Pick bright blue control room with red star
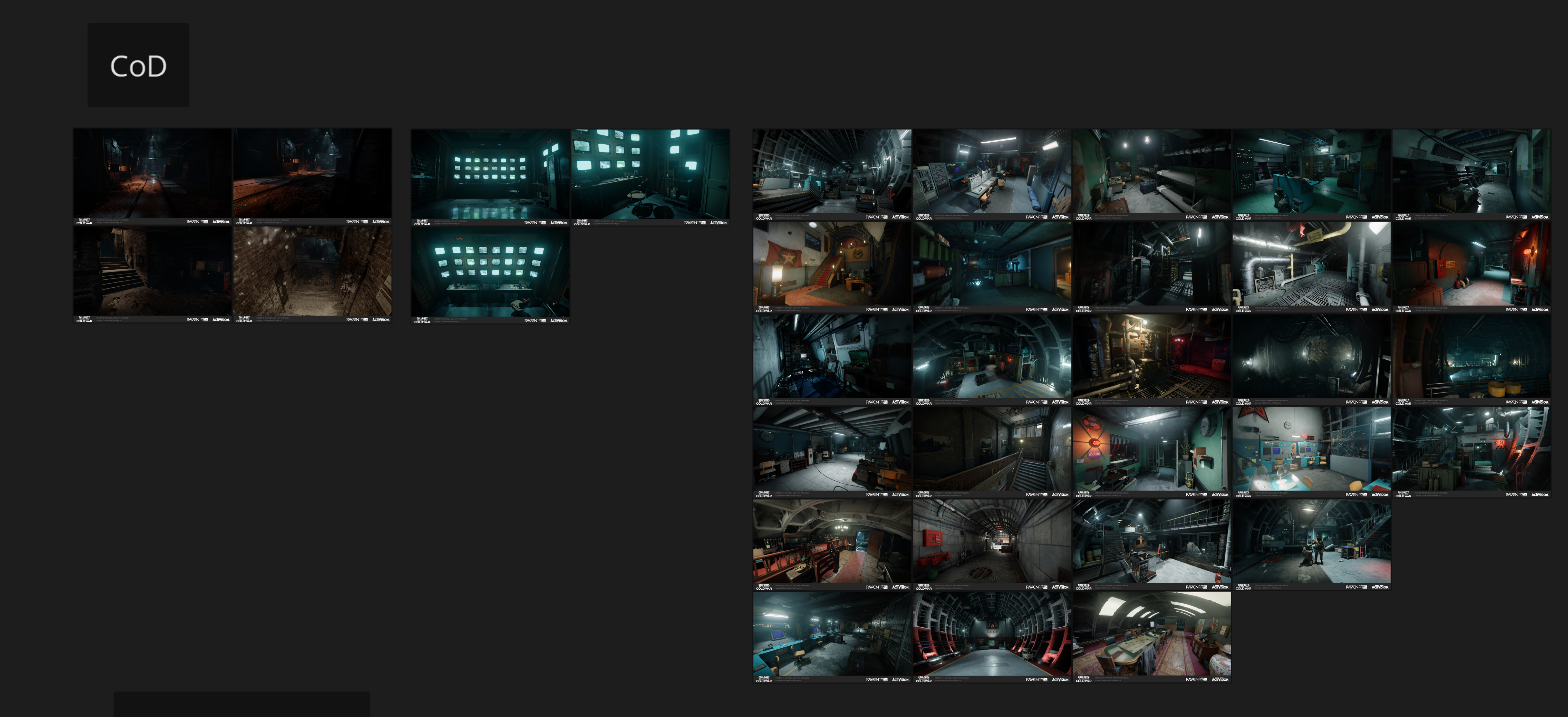Screen dimensions: 1568x717 1312,452
